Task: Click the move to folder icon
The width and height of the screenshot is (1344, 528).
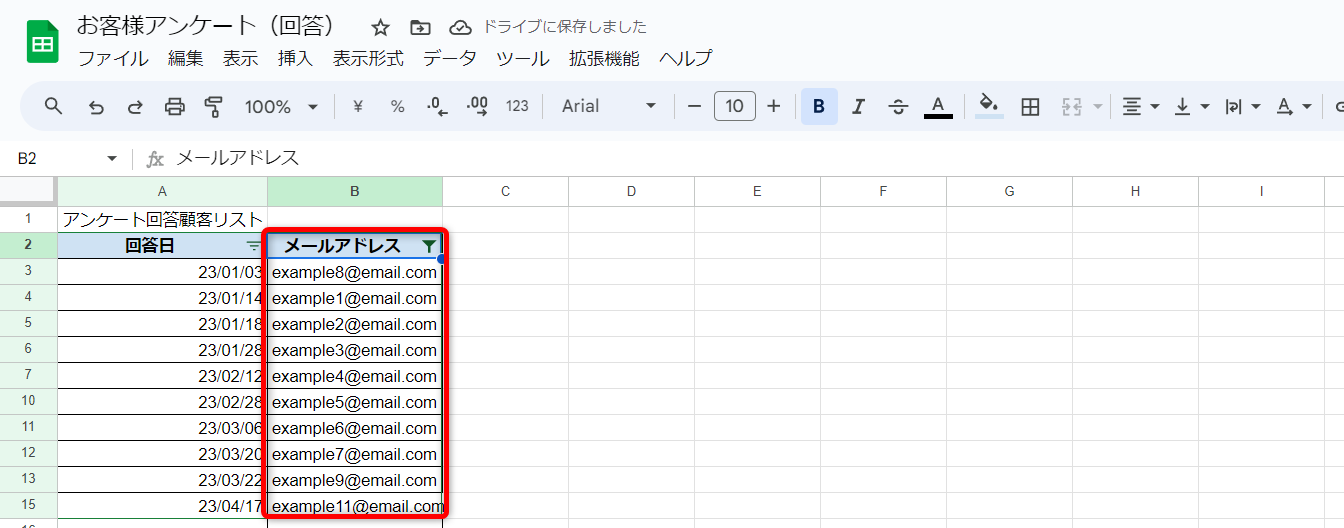Action: (420, 27)
